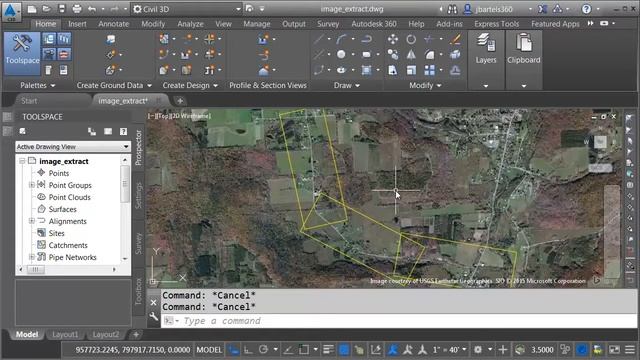
Task: Toggle Ortho mode in status bar
Action: [x=248, y=350]
